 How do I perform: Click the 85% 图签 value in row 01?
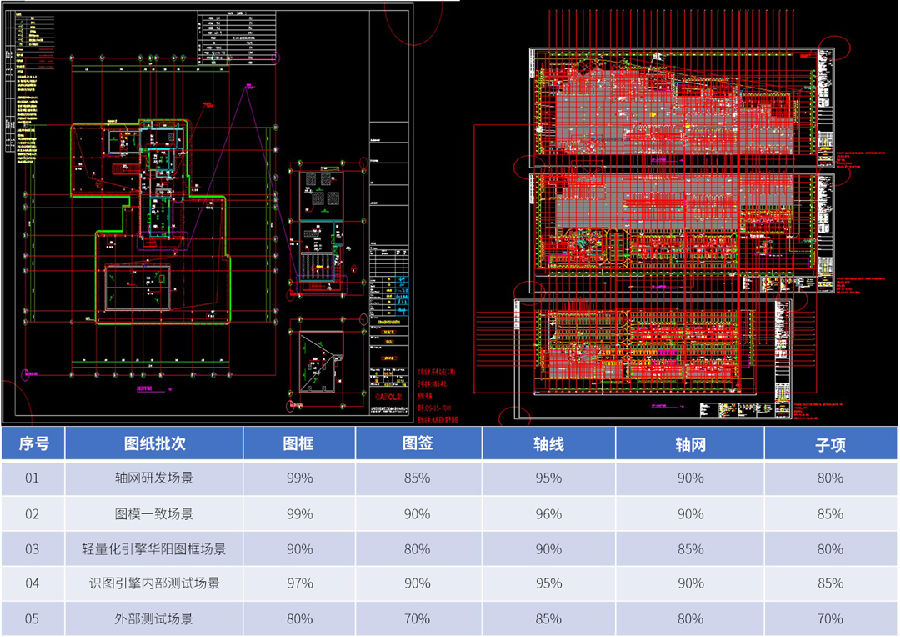(418, 479)
